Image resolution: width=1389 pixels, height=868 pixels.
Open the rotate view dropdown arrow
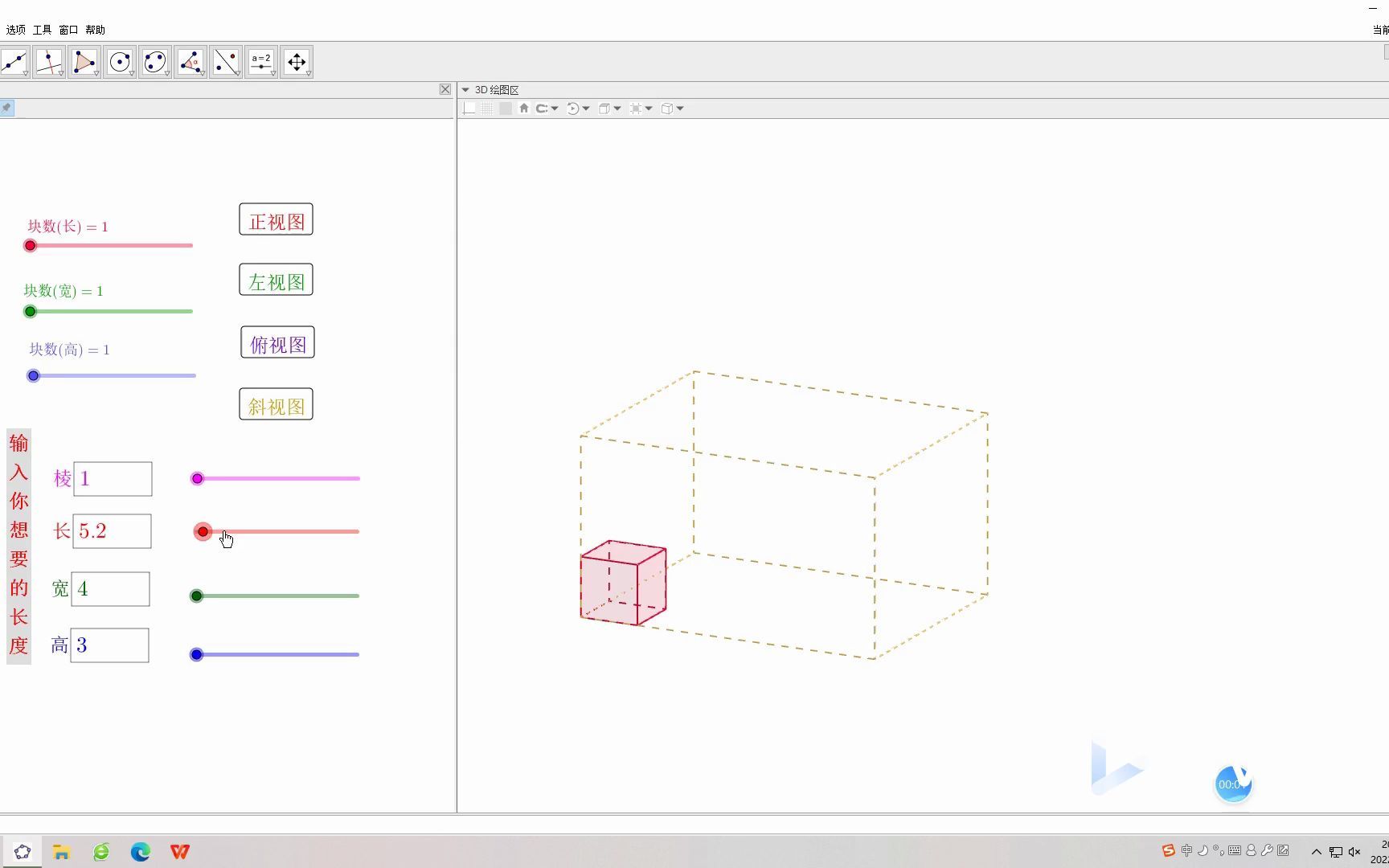tap(585, 108)
